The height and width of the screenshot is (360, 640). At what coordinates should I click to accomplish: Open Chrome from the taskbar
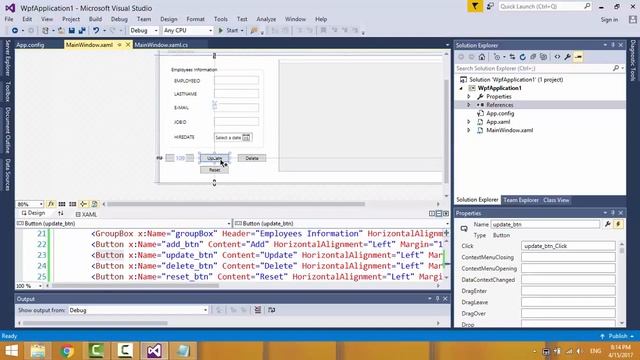pyautogui.click(x=67, y=351)
